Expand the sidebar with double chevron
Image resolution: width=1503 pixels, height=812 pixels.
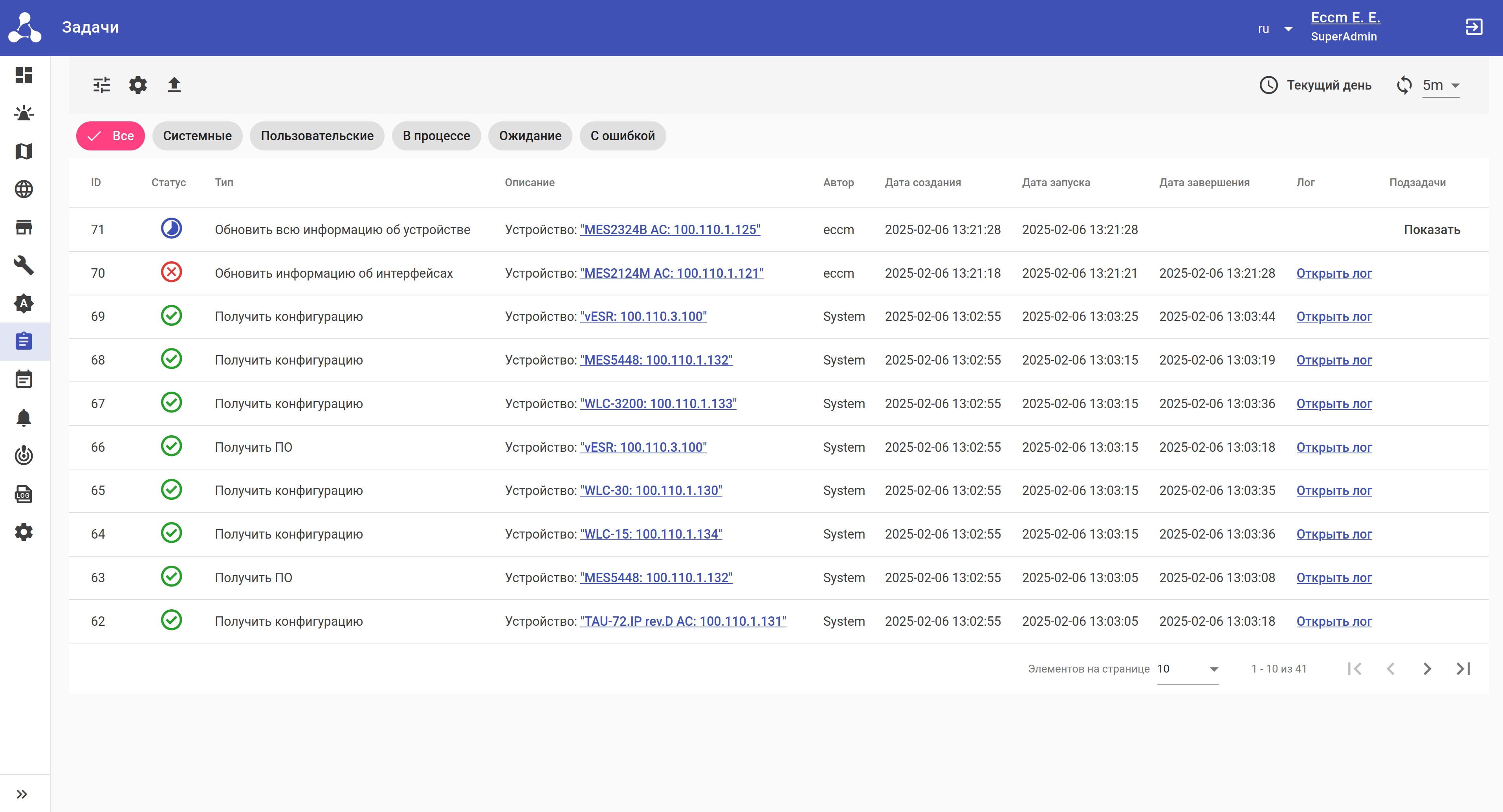pyautogui.click(x=22, y=794)
